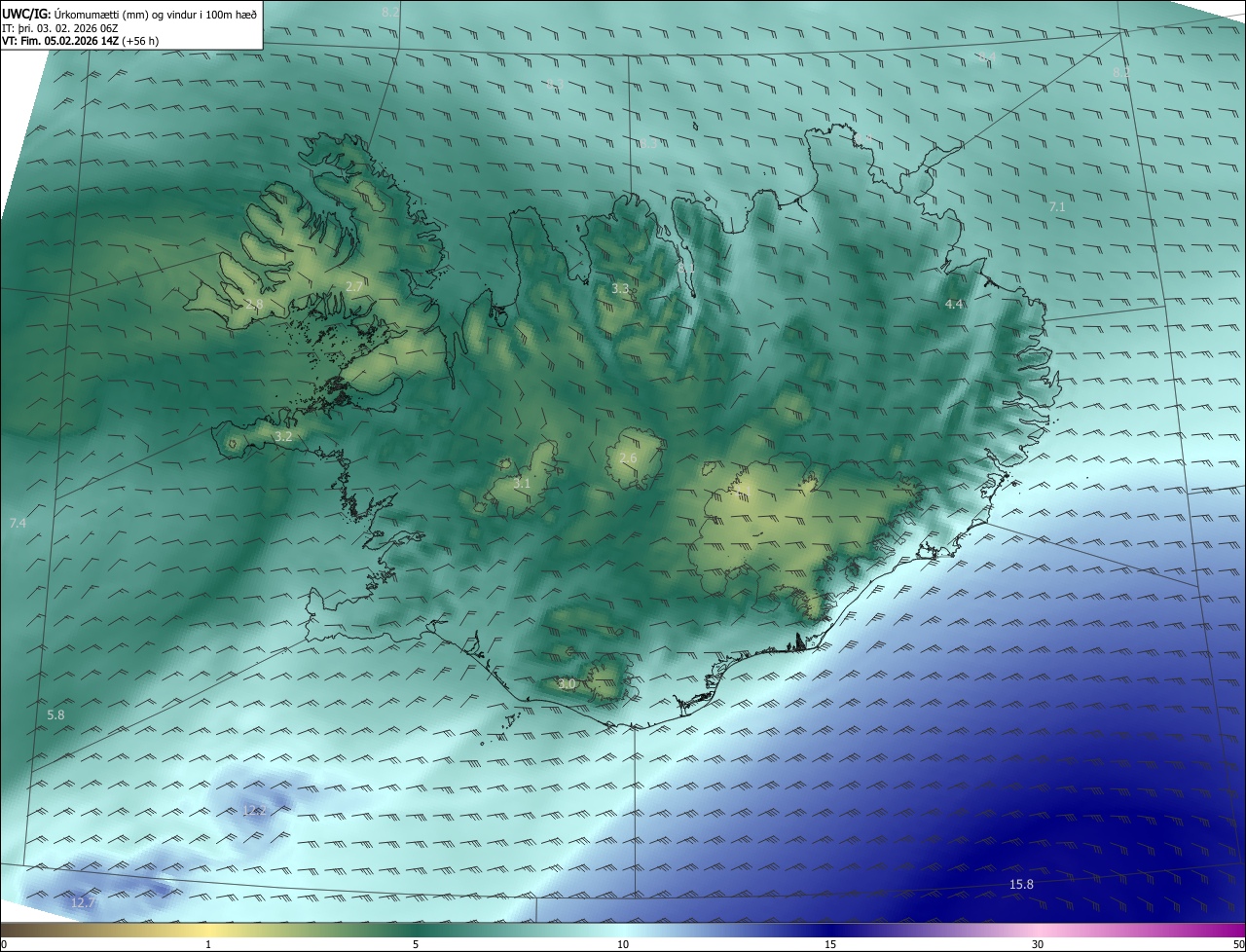Click the colorbar tick label '5'
This screenshot has height=952, width=1246.
pos(416,944)
